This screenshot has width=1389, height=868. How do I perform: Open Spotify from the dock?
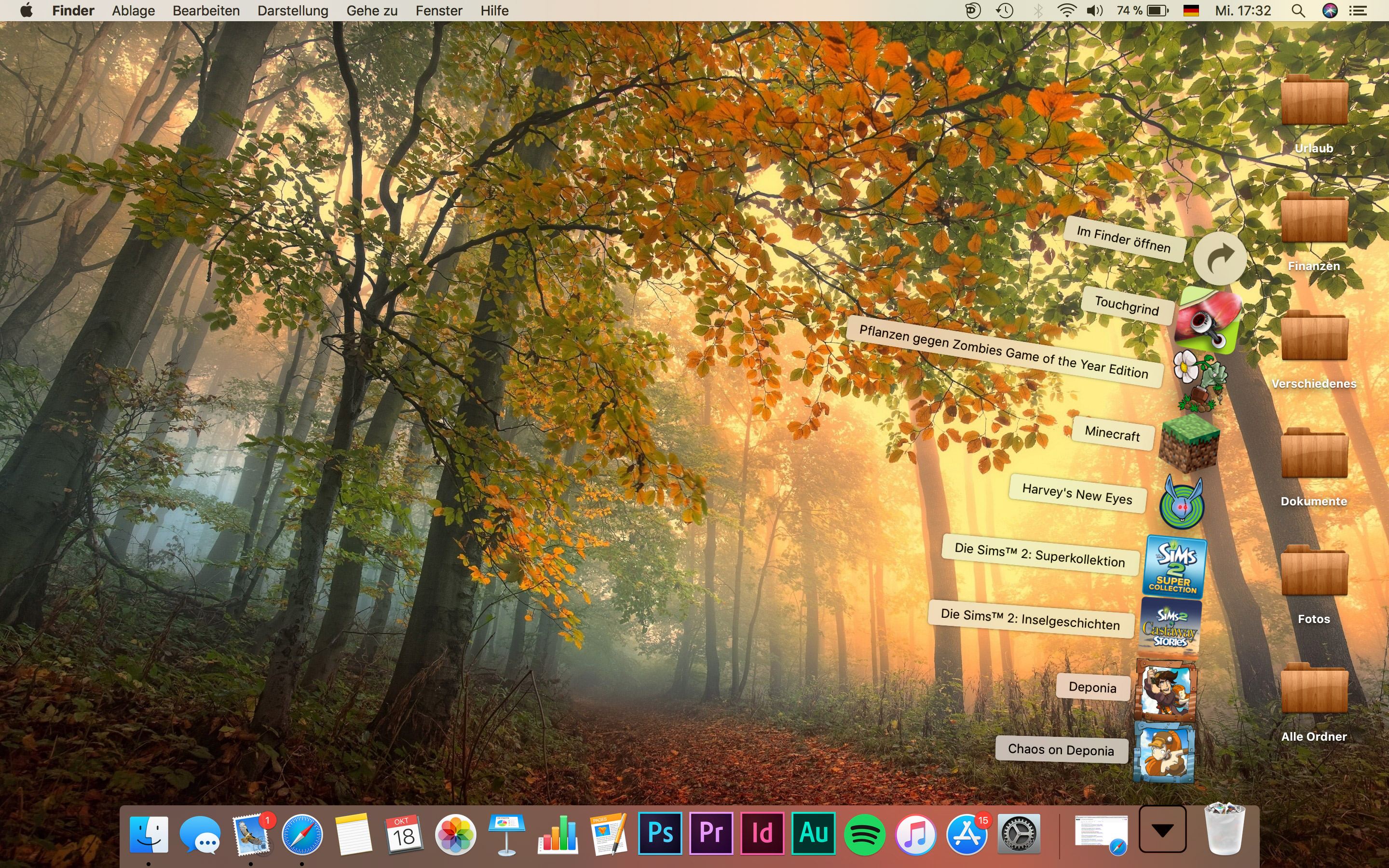tap(864, 834)
